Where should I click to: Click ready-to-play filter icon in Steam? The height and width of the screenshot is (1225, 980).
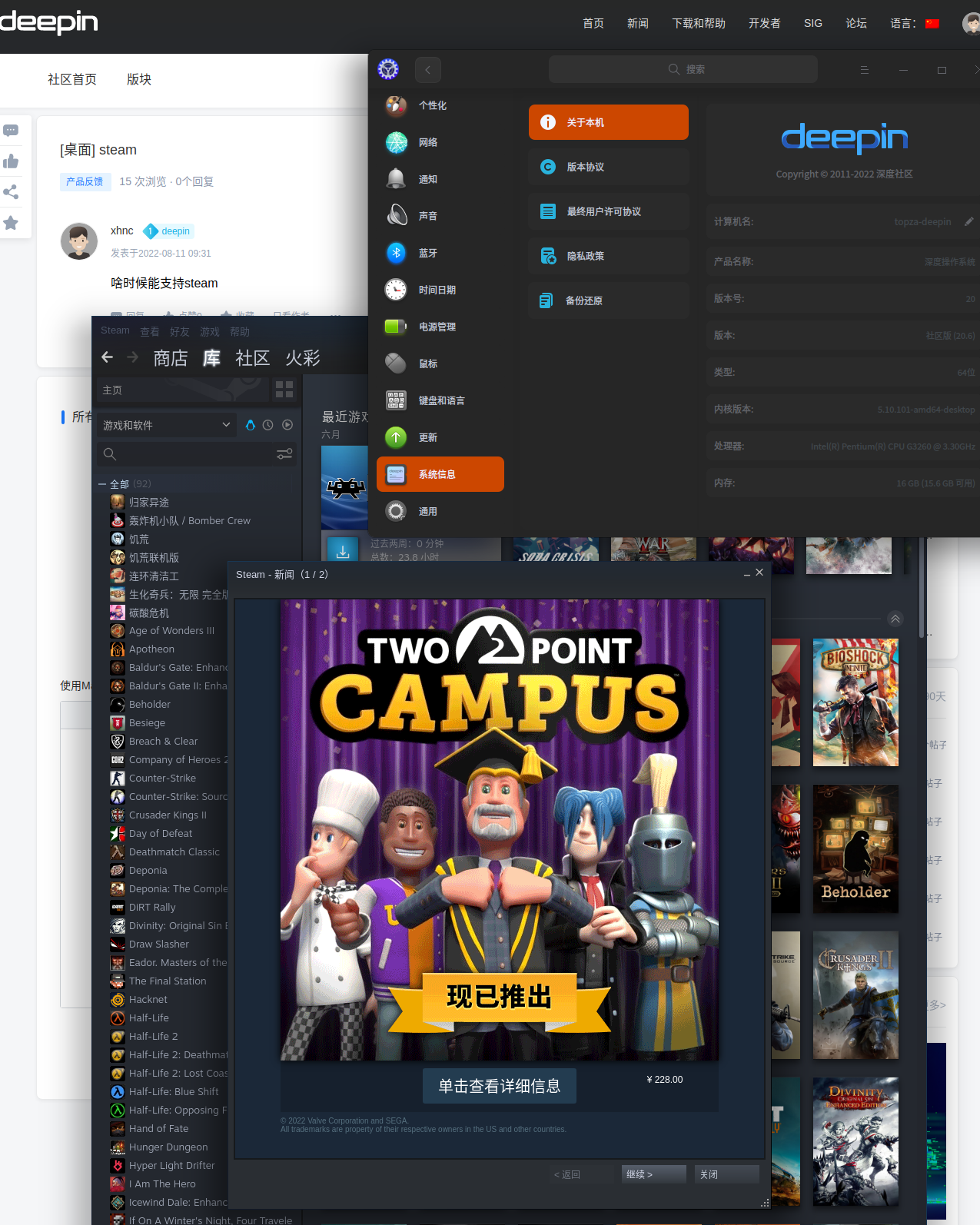[x=287, y=425]
